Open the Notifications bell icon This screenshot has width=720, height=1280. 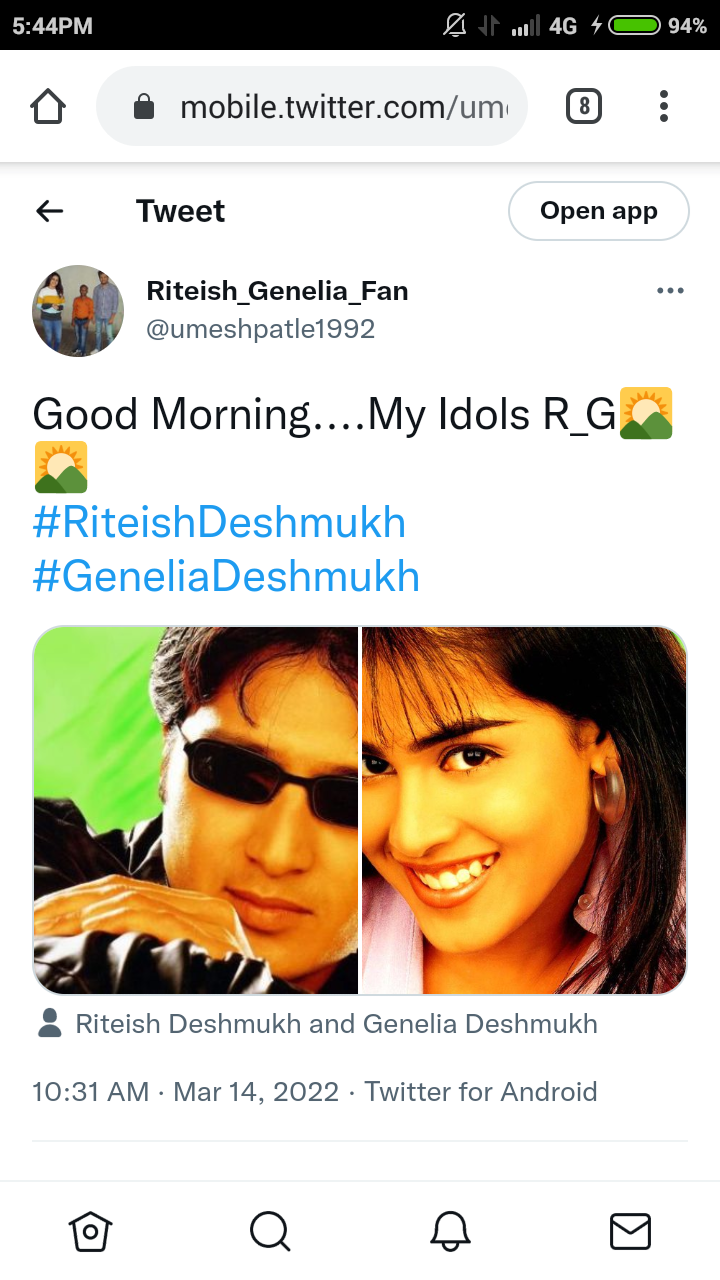450,1231
